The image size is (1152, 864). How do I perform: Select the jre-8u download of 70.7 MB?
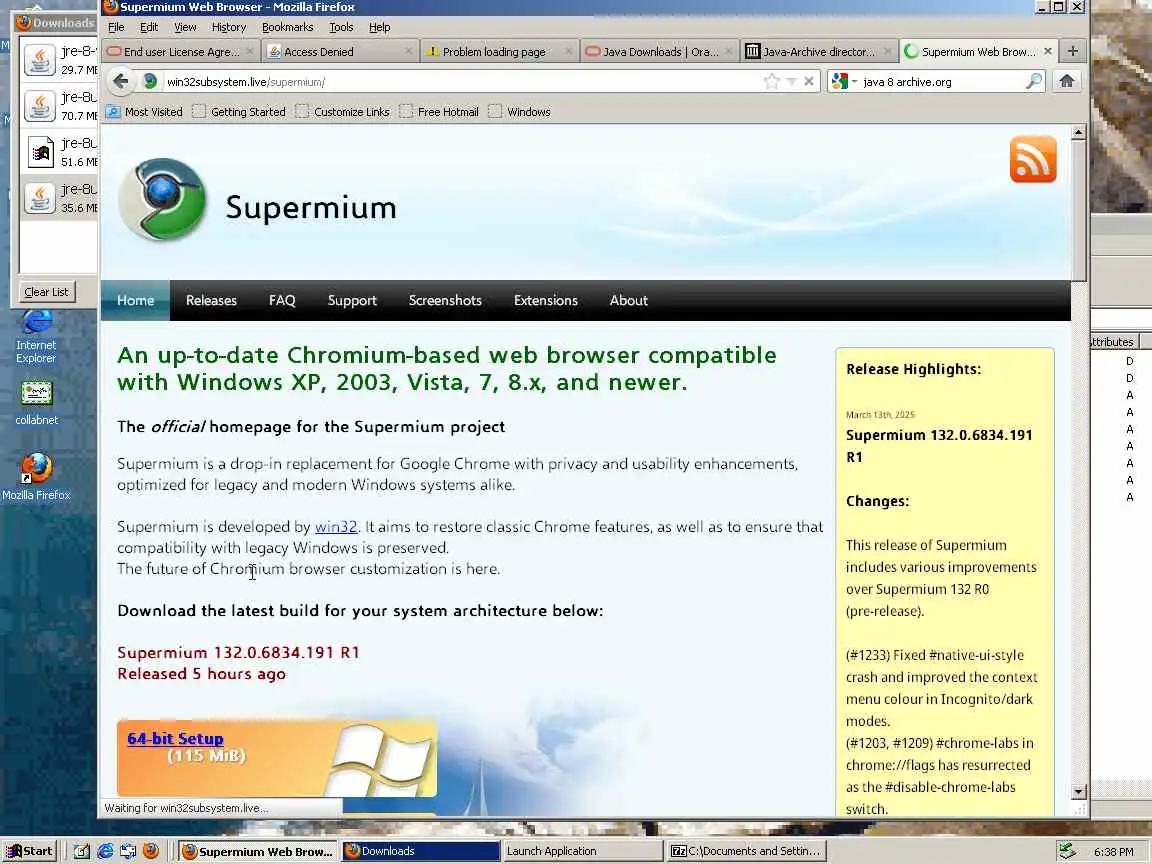(60, 106)
